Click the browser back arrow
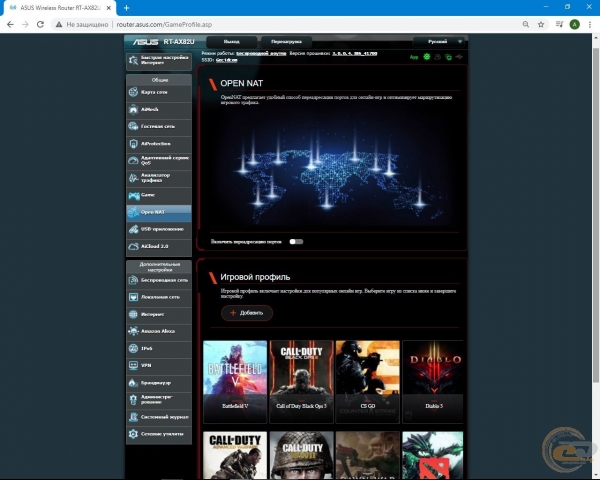The width and height of the screenshot is (600, 480). [10, 24]
